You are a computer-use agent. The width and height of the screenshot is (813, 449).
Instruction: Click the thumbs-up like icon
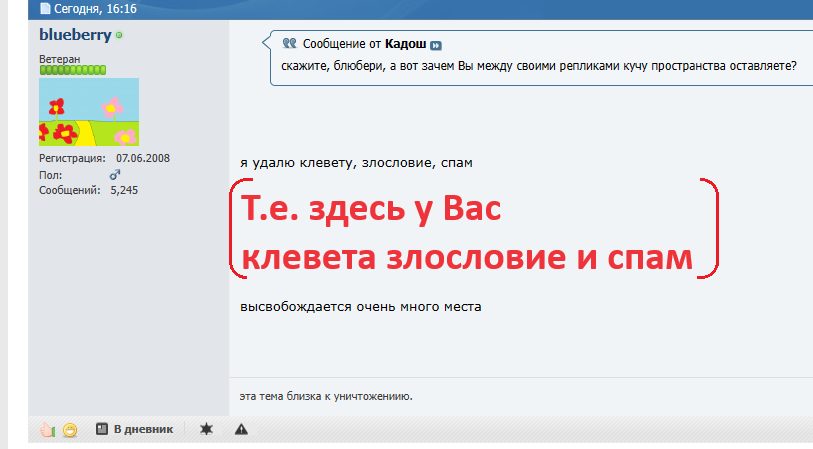pos(46,430)
